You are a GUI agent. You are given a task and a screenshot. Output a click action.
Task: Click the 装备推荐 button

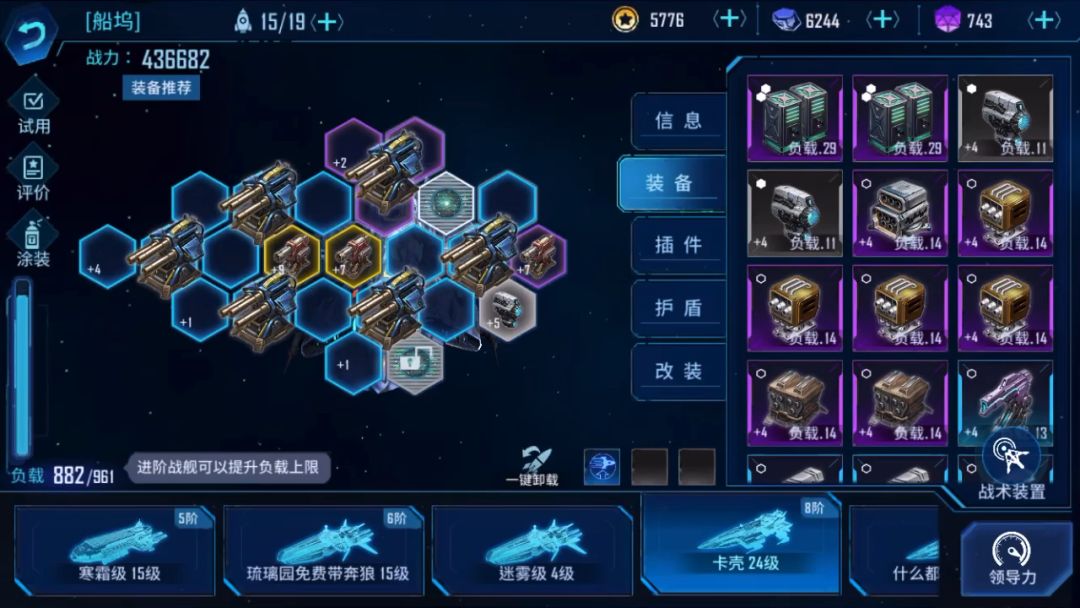click(x=161, y=88)
